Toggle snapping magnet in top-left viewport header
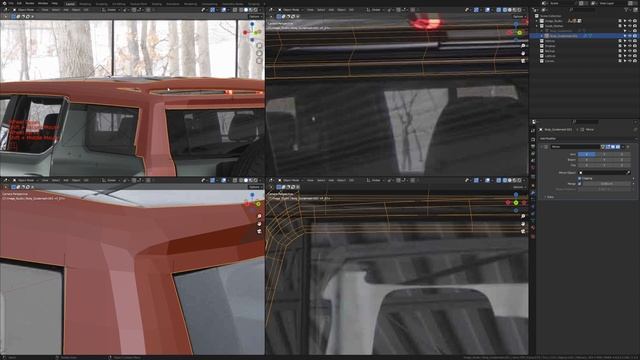The height and width of the screenshot is (360, 640). coord(133,10)
